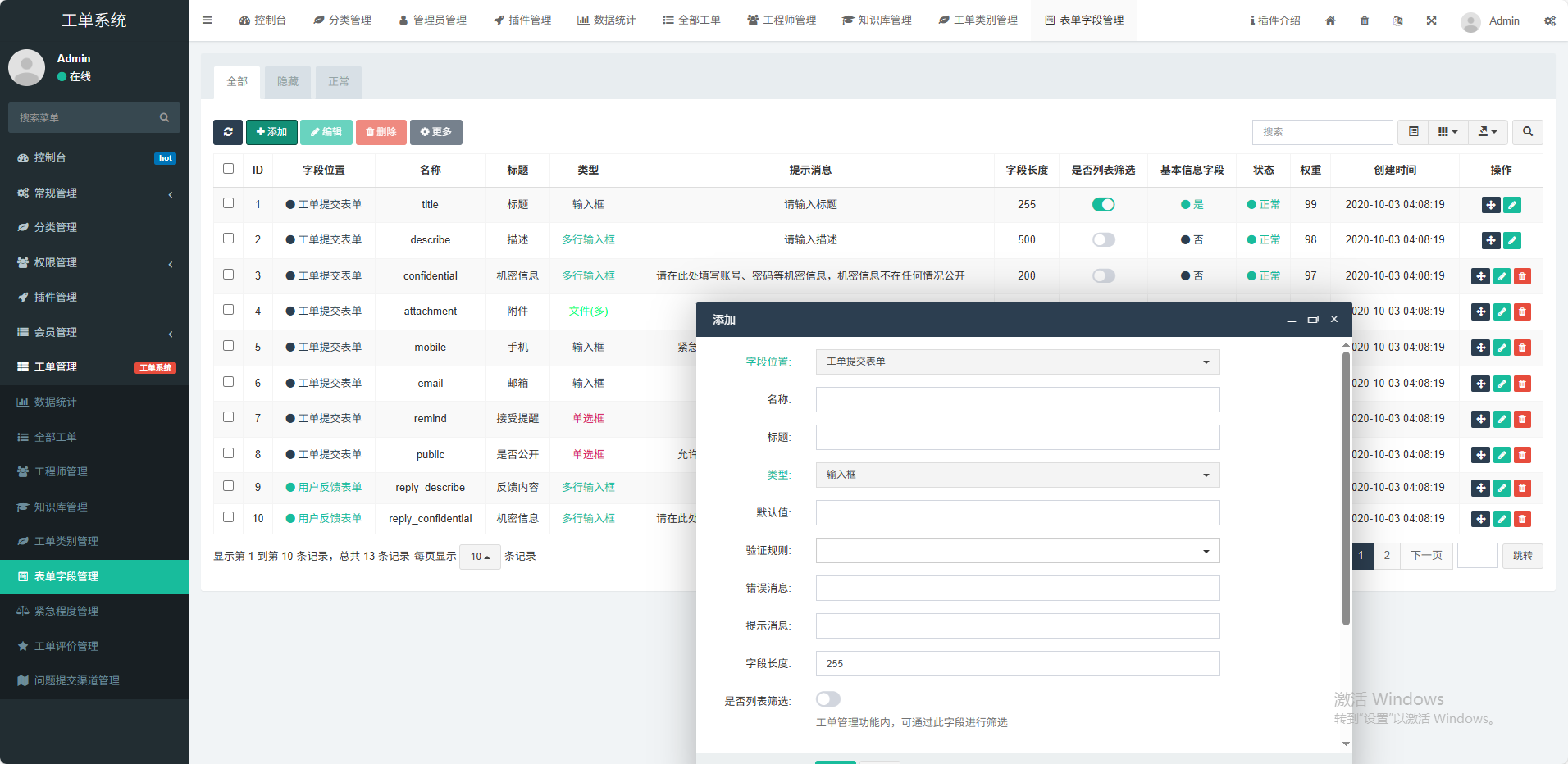The width and height of the screenshot is (1568, 764).
Task: Open 全部工单 in top navigation
Action: pos(691,20)
